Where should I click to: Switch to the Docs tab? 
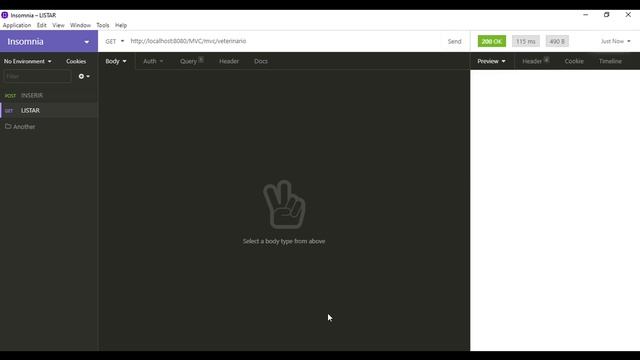point(261,61)
